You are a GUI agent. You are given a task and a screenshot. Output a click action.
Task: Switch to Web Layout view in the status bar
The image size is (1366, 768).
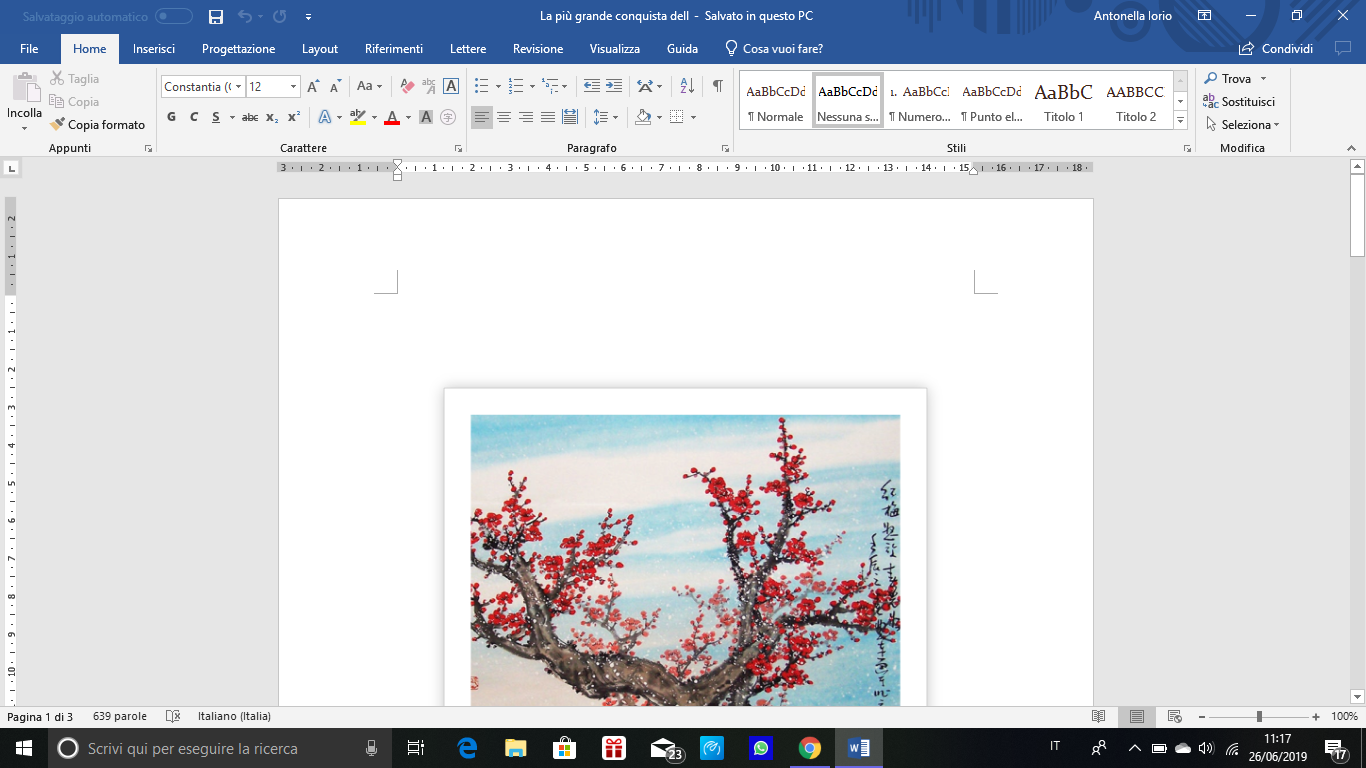pyautogui.click(x=1175, y=717)
